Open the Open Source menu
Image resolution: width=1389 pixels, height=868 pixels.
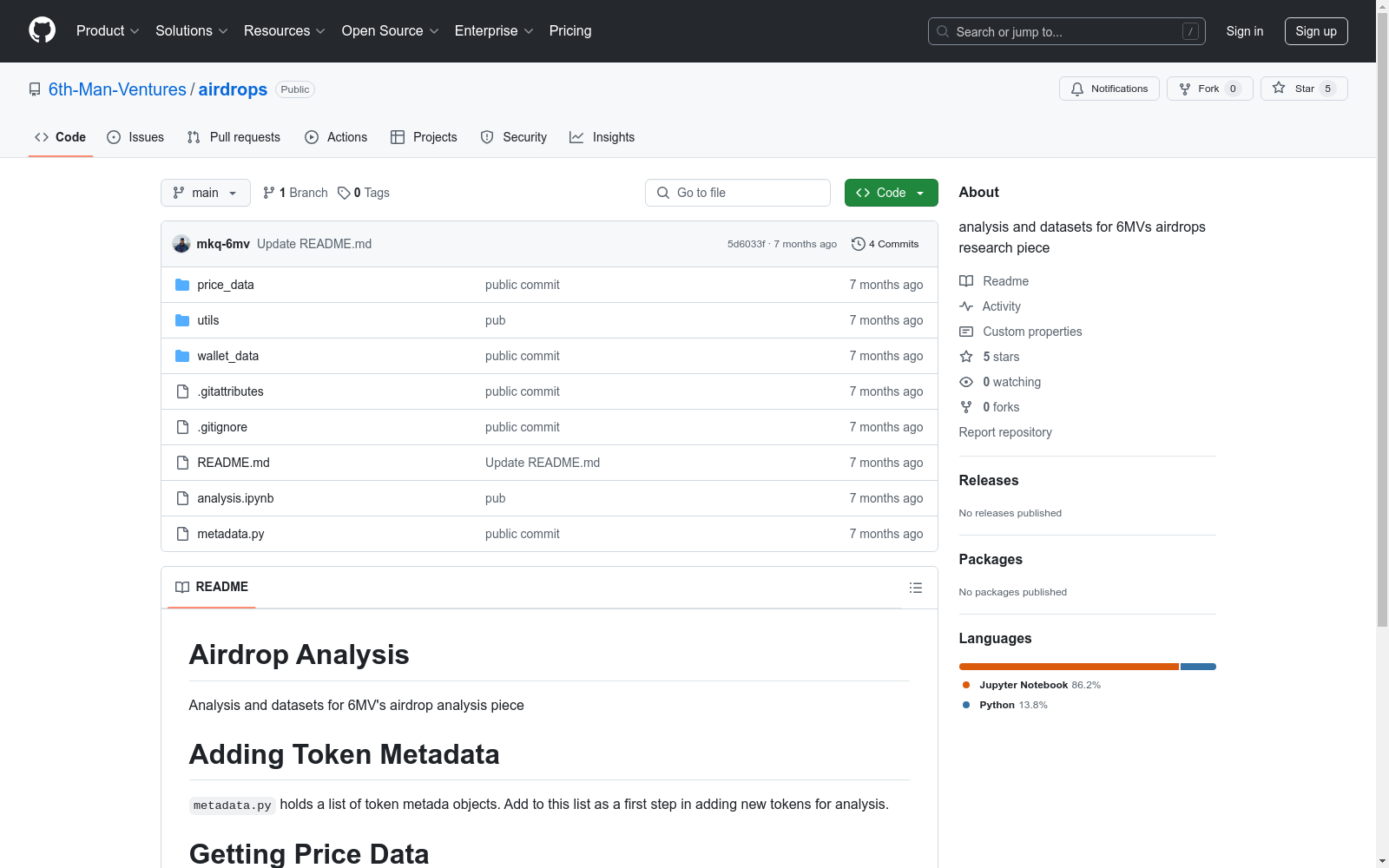[390, 30]
